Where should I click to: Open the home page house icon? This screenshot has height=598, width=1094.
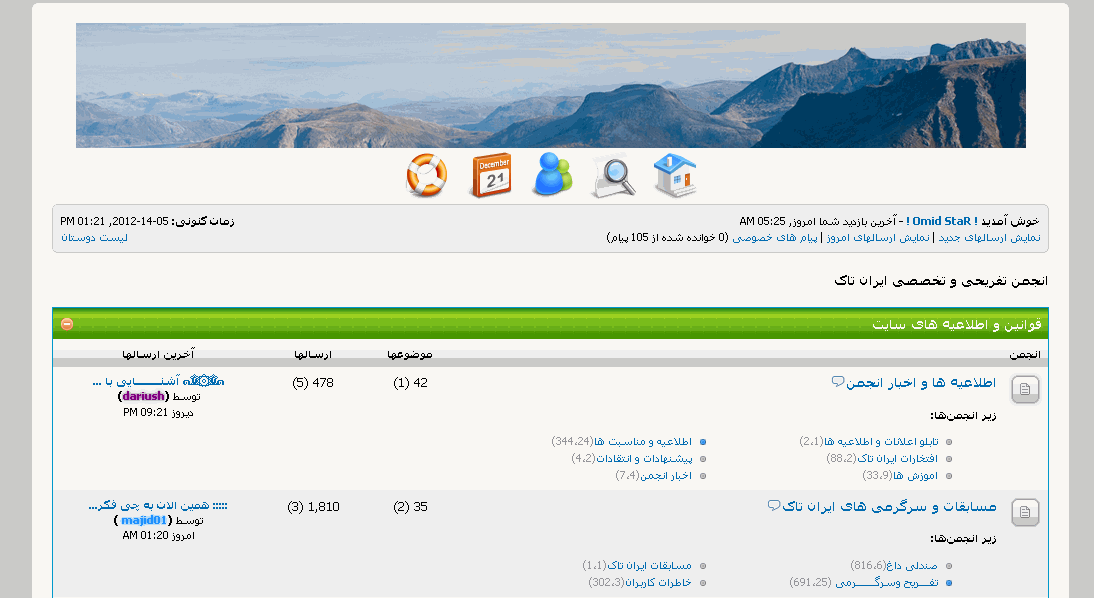[x=675, y=175]
